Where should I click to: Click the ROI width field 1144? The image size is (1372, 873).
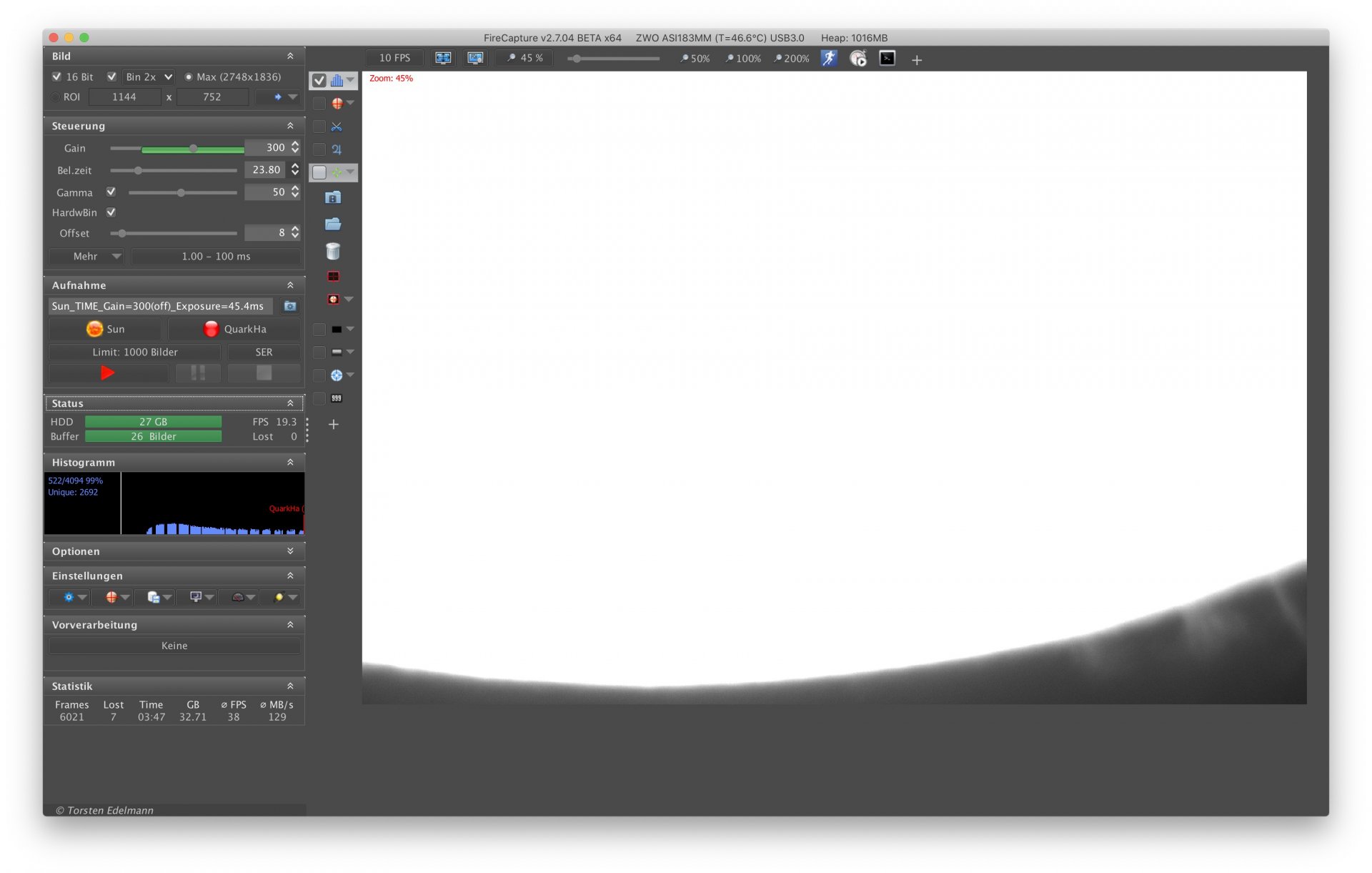(125, 97)
